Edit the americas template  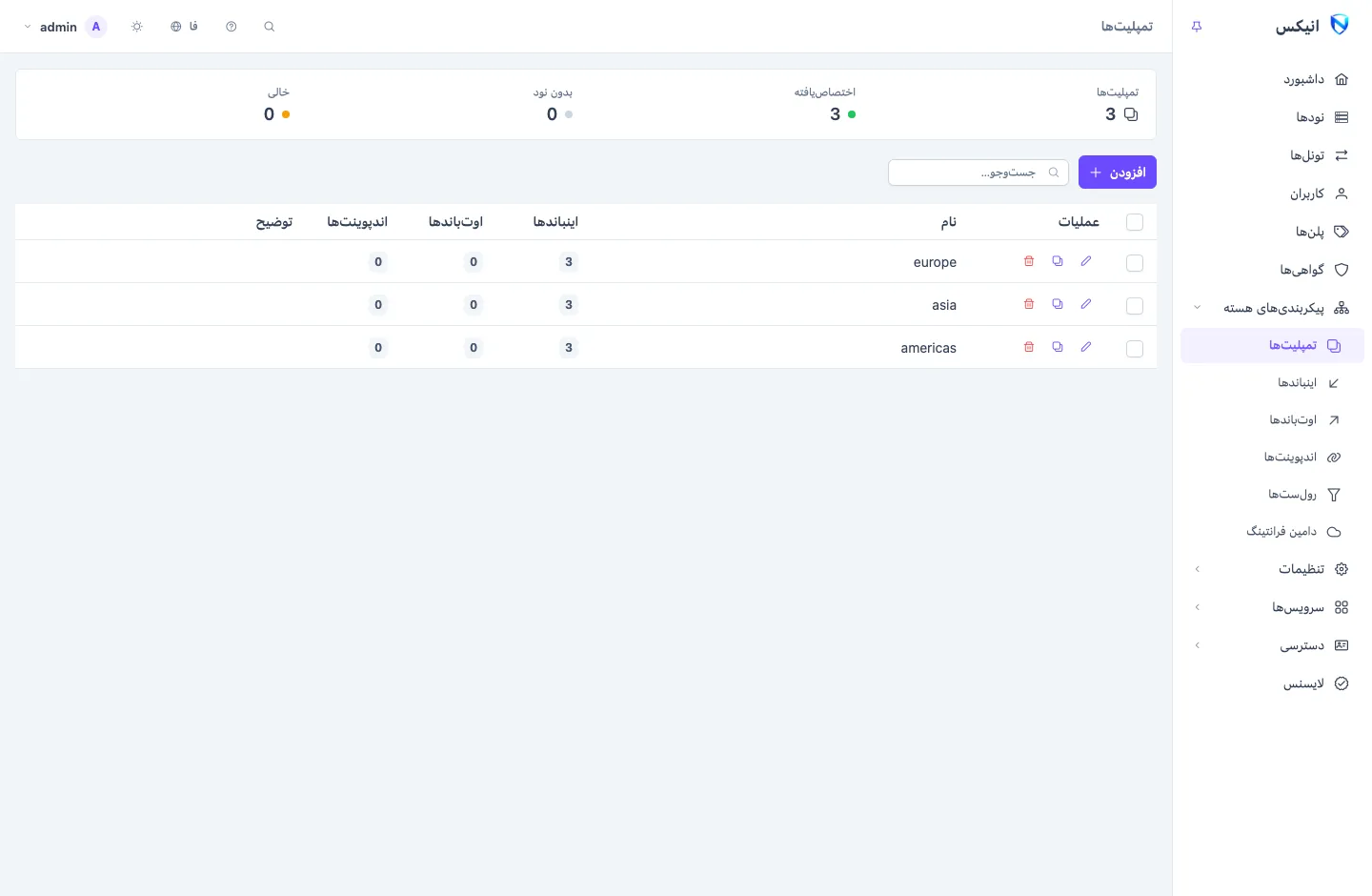click(x=1086, y=347)
